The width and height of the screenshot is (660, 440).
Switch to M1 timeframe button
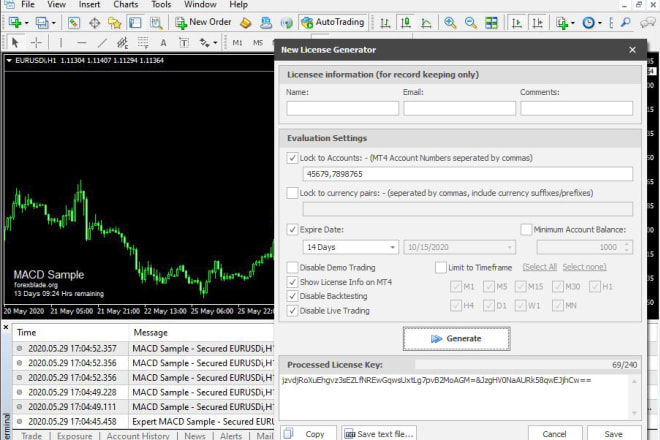[x=237, y=43]
